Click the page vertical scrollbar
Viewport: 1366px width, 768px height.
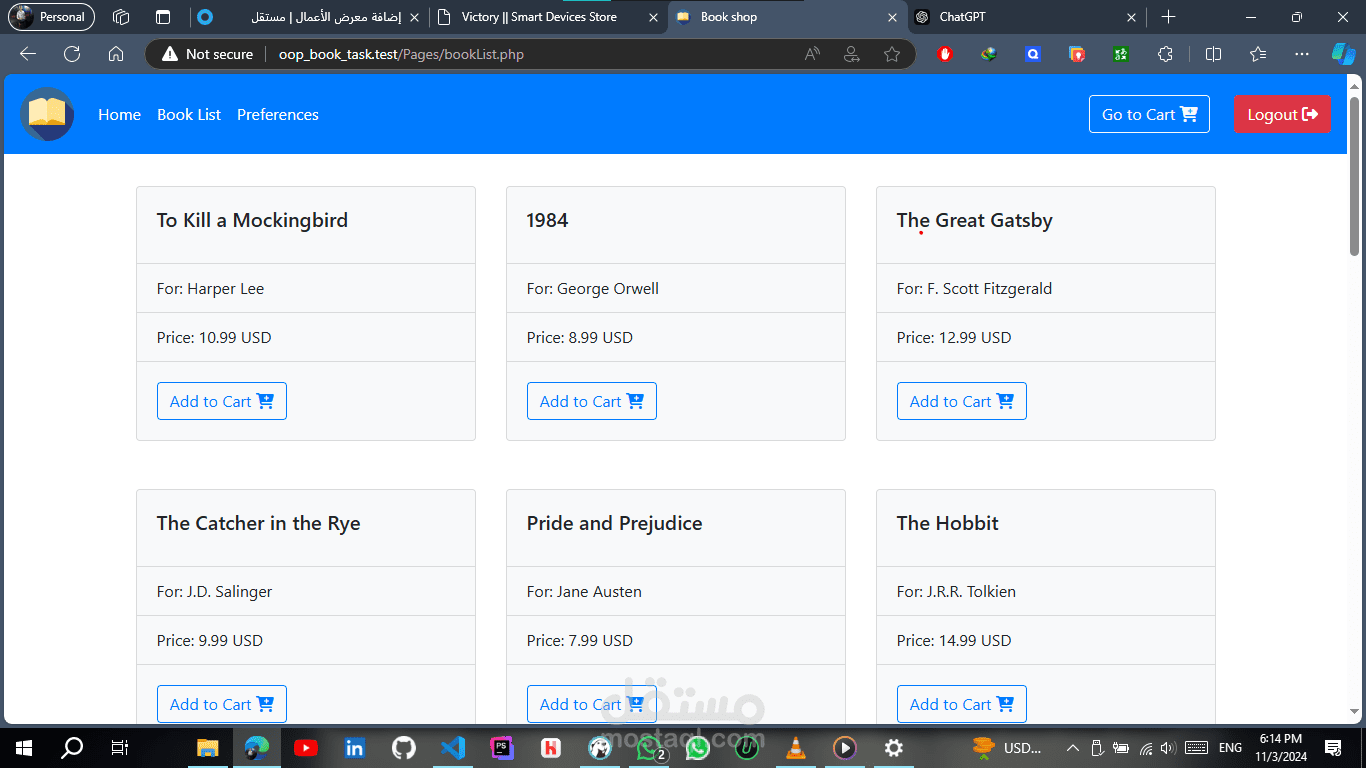coord(1355,176)
